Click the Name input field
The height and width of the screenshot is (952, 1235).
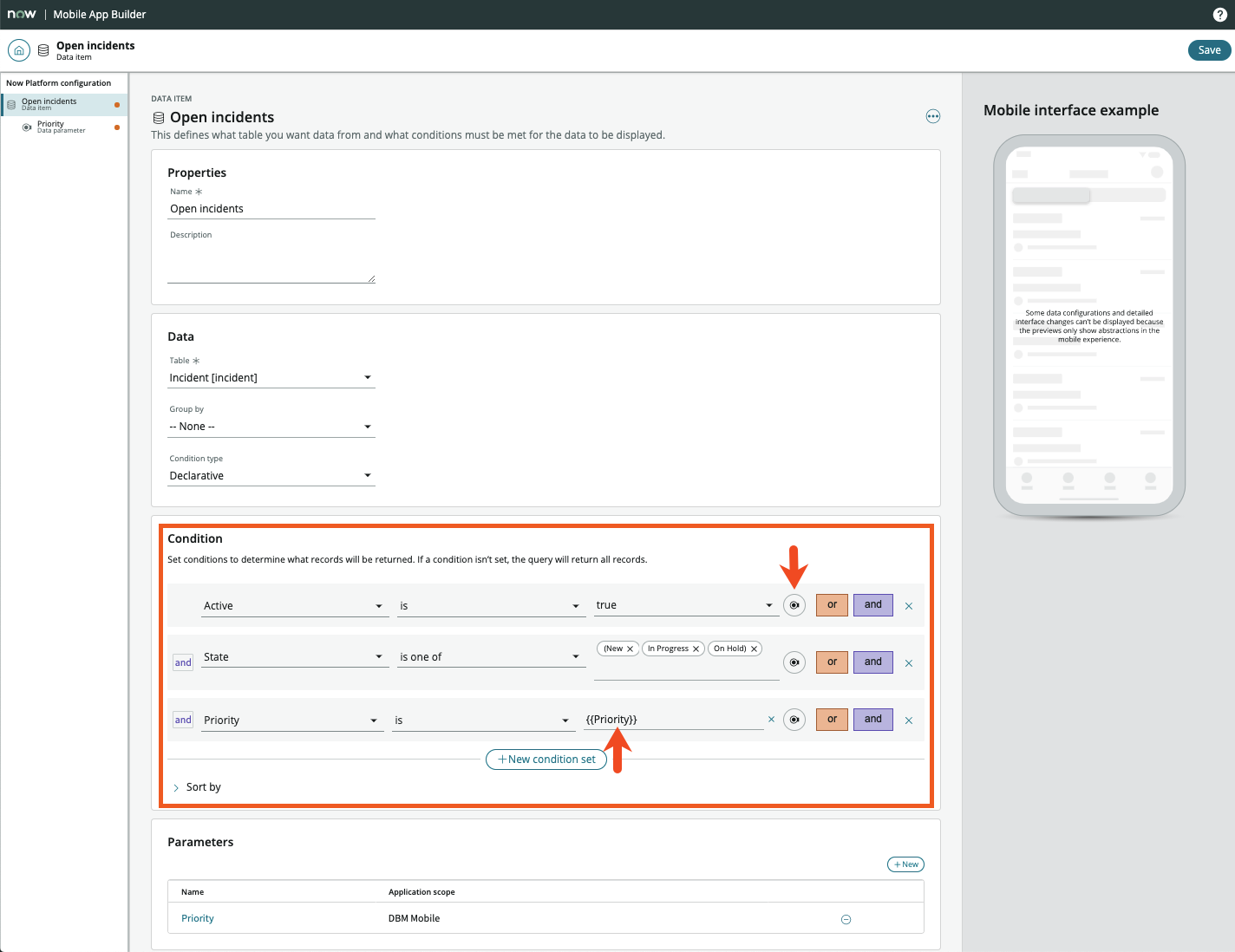tap(271, 209)
